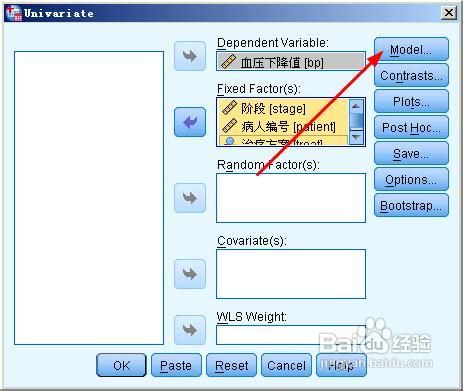Open the Bootstrap... dialog
Screen dimensions: 463x391
411,206
